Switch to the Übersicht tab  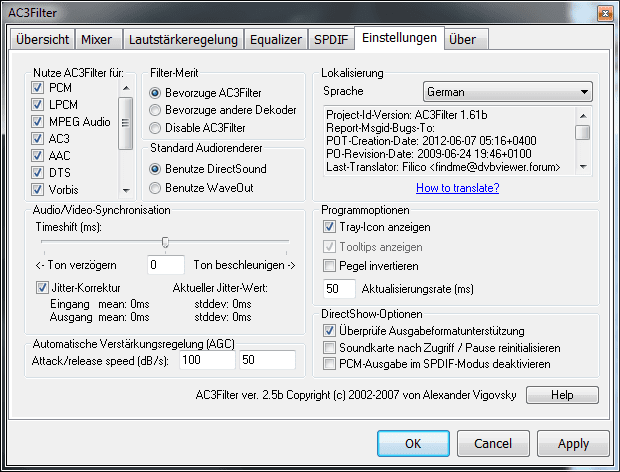pyautogui.click(x=42, y=40)
